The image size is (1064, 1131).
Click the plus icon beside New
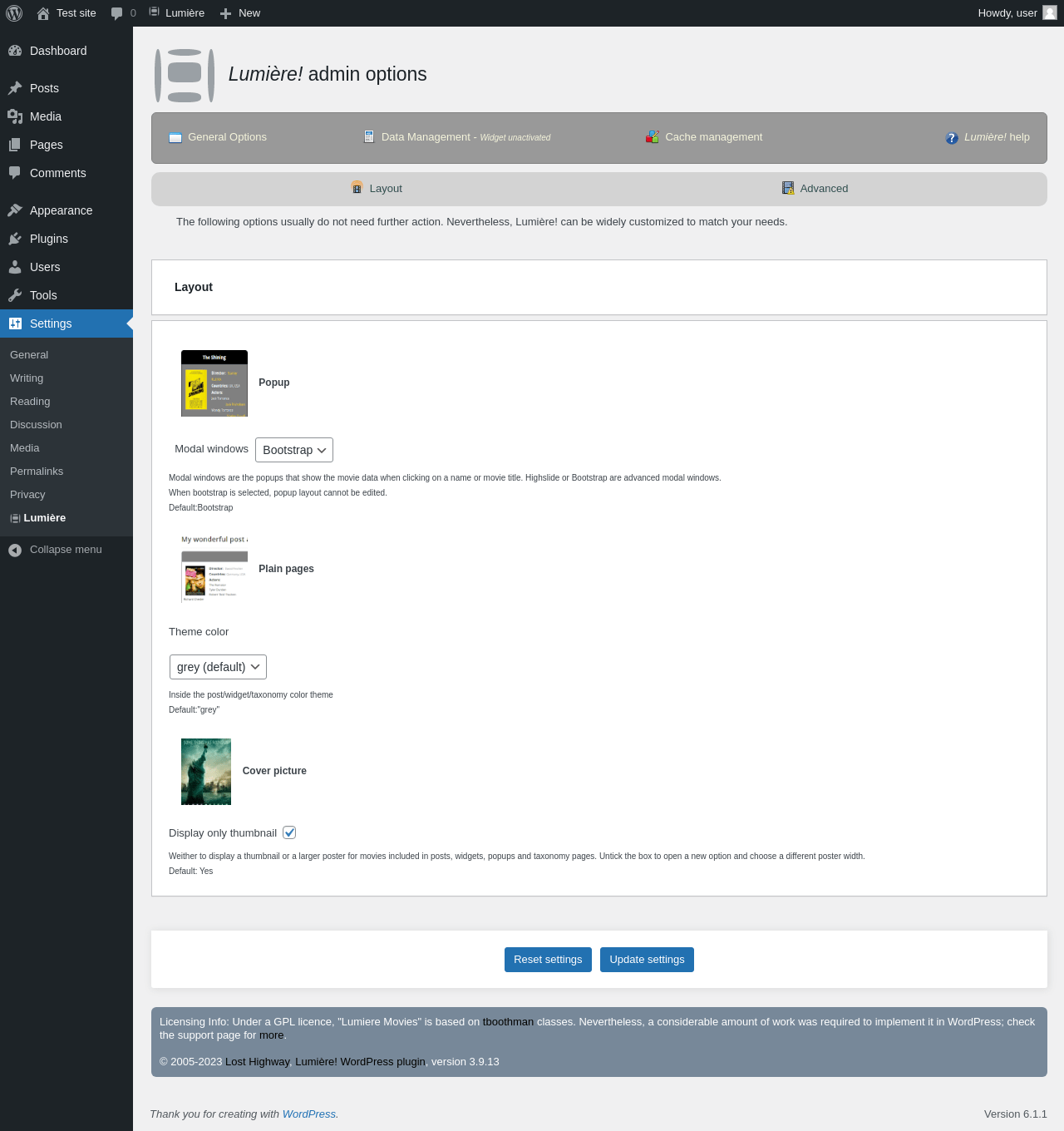point(225,13)
